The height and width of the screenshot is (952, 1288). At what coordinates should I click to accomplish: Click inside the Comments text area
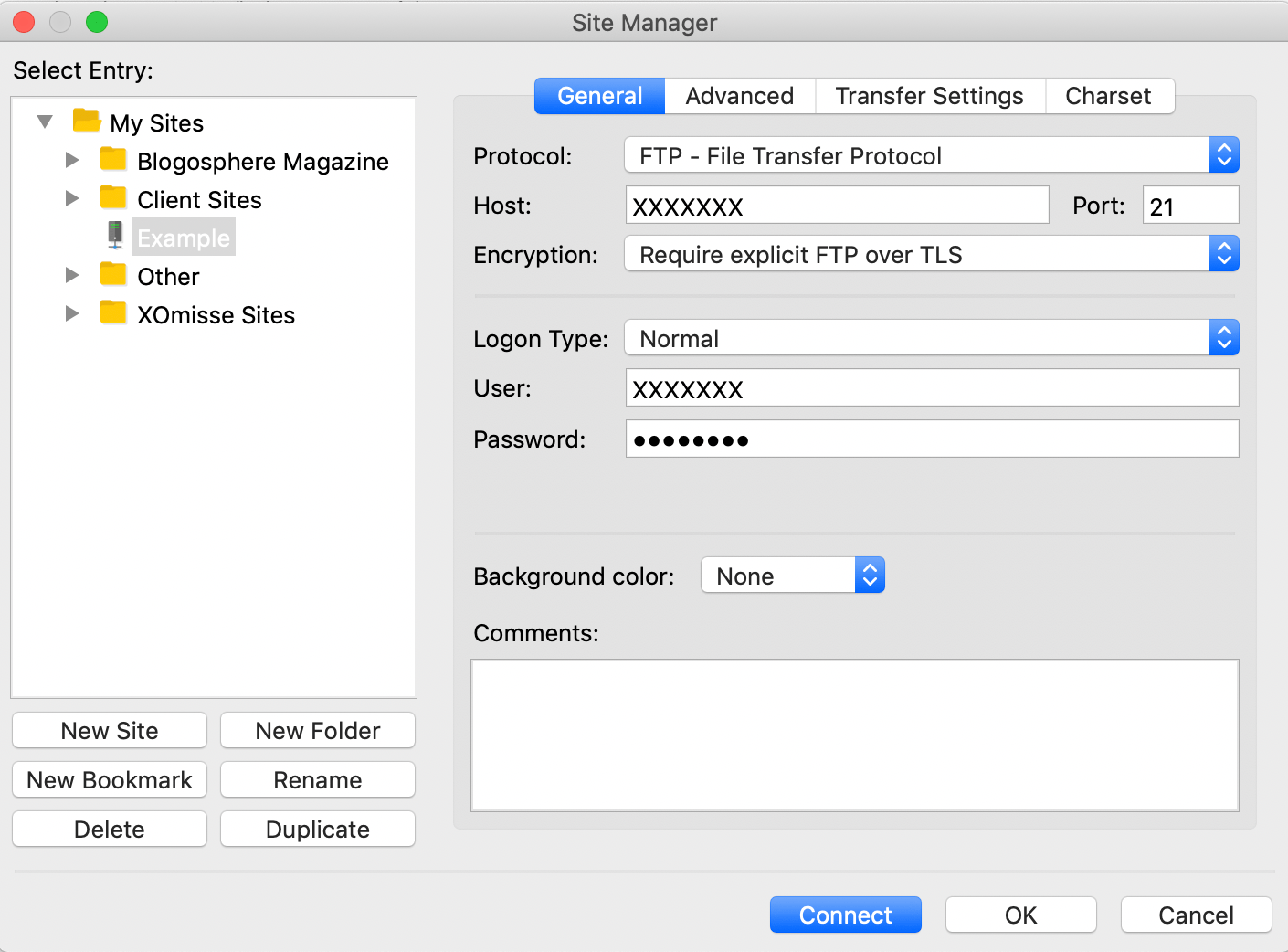[855, 735]
